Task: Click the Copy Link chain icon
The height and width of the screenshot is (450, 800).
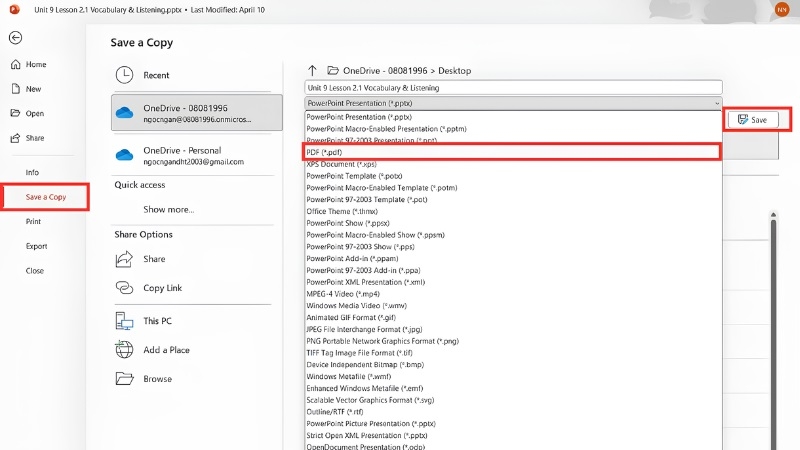Action: coord(124,288)
